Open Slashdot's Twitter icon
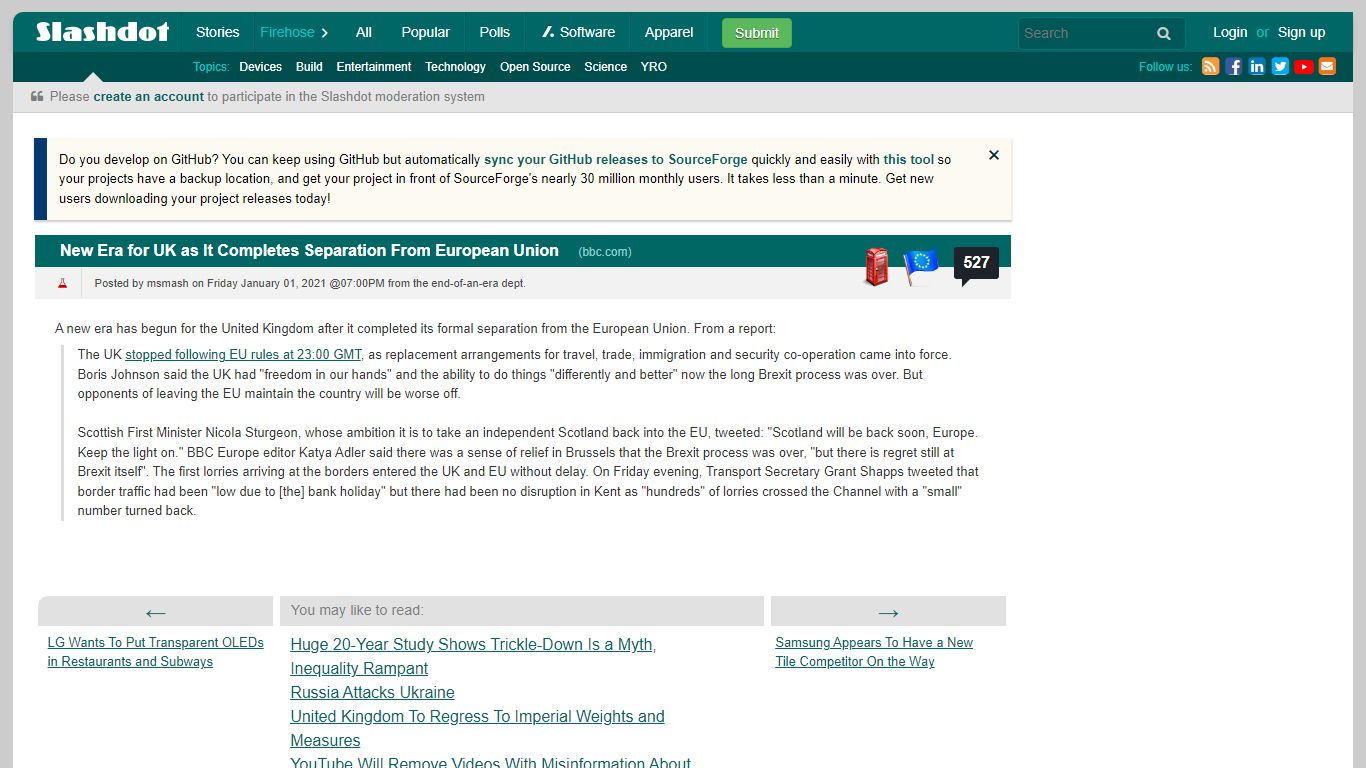The width and height of the screenshot is (1366, 768). pyautogui.click(x=1280, y=67)
